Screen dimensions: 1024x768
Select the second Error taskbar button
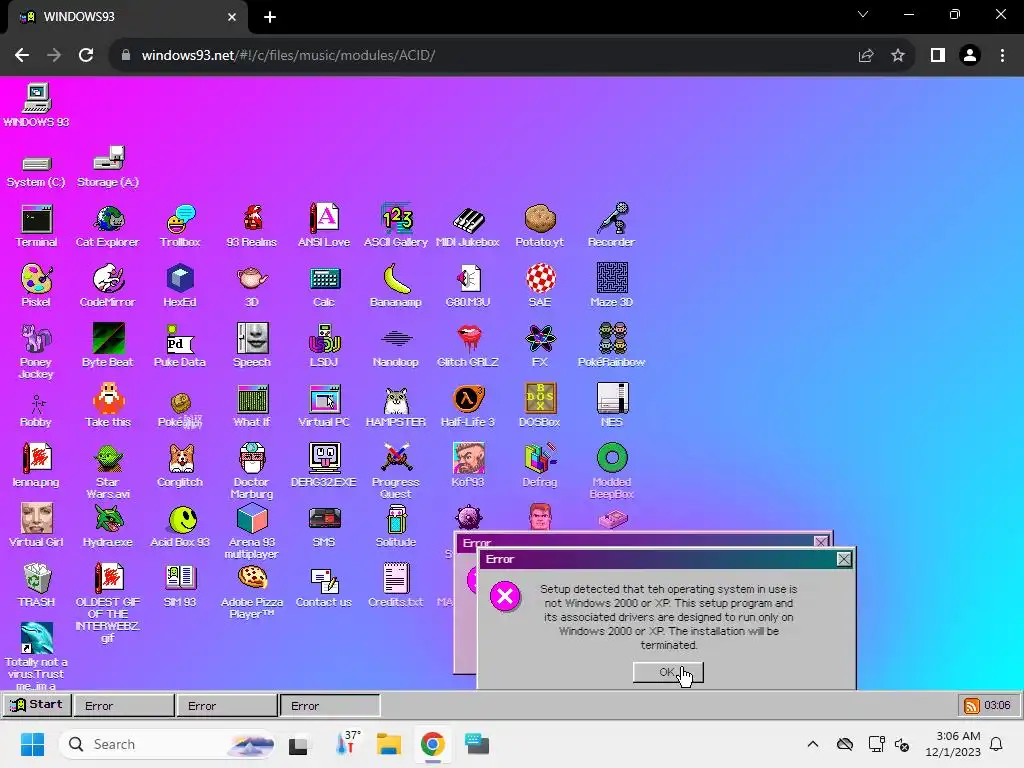[227, 705]
